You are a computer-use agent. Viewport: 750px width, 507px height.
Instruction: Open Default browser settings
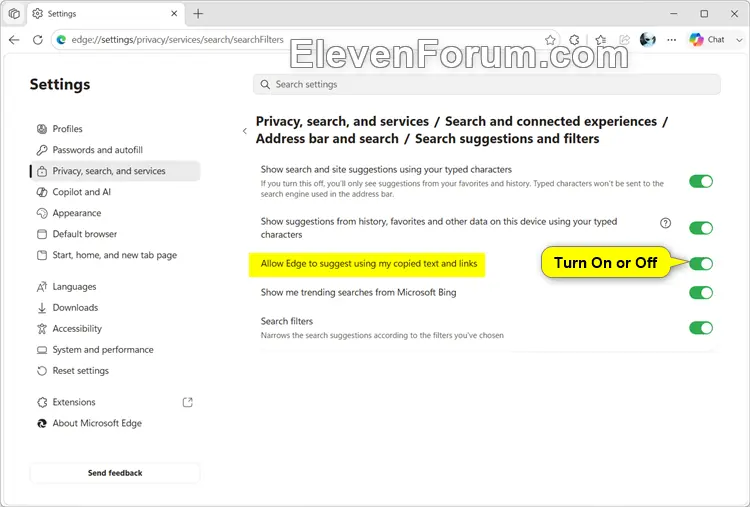pos(115,234)
